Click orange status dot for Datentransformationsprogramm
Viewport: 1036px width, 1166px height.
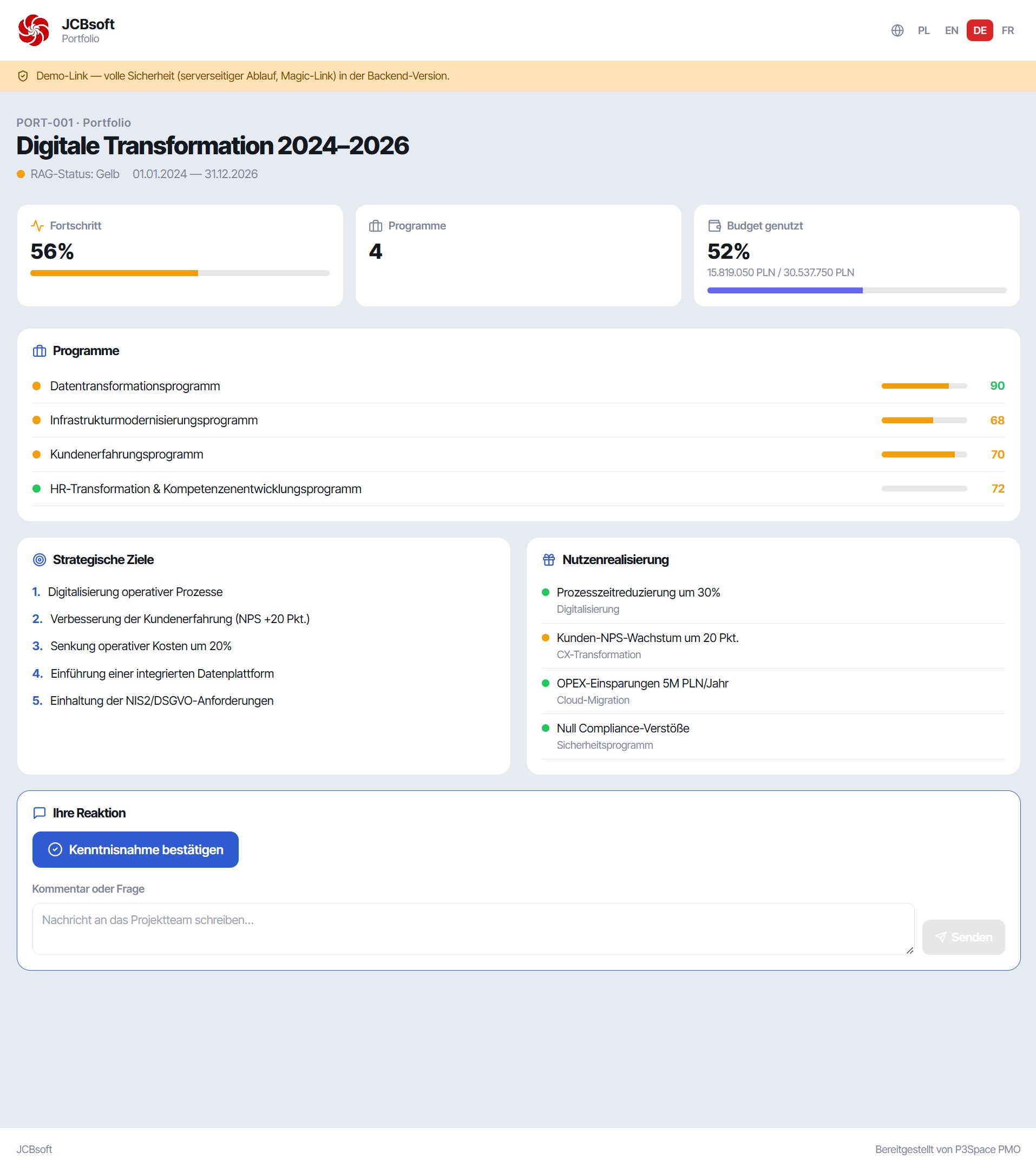36,386
